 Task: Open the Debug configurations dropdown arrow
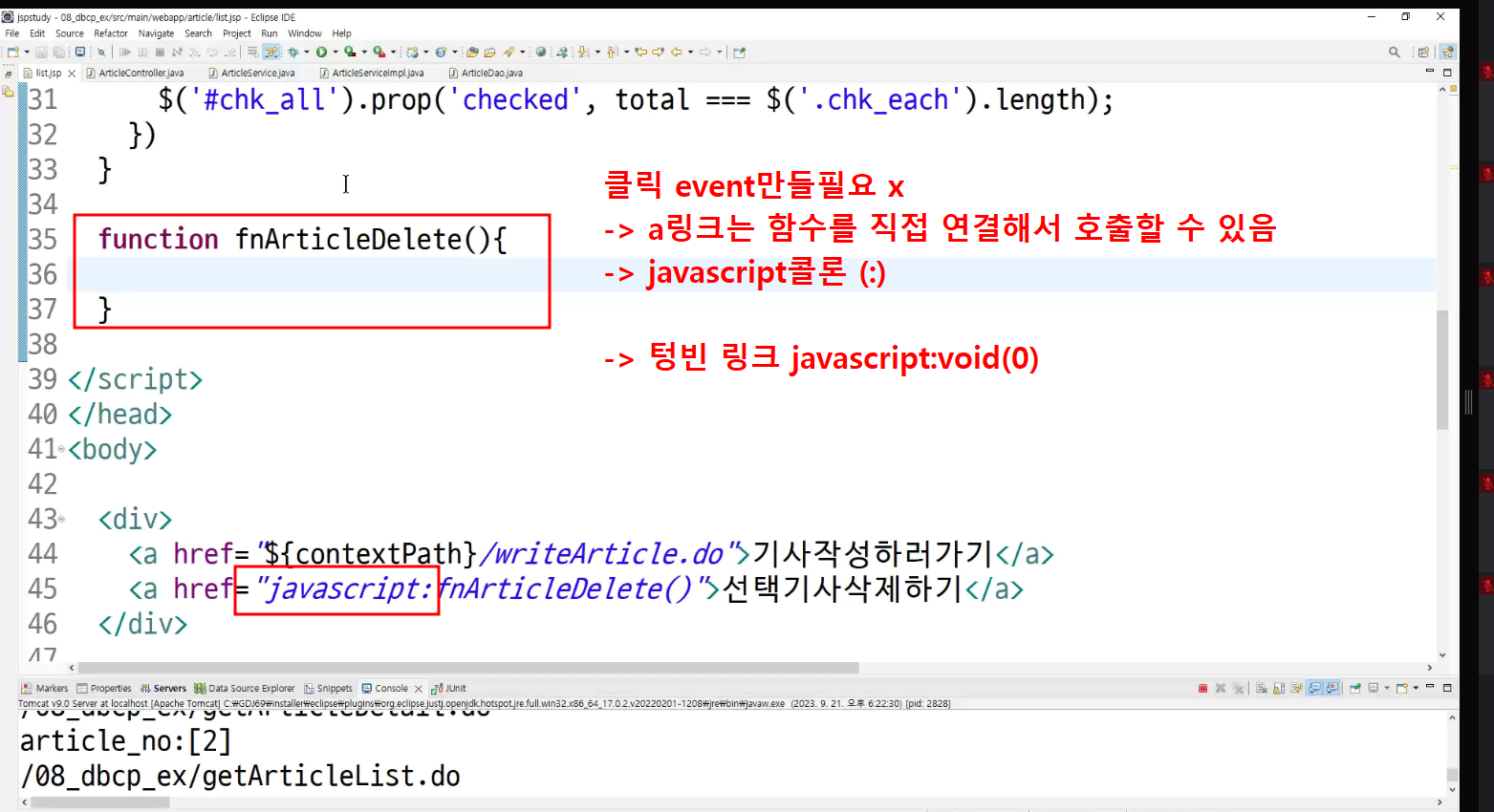click(x=306, y=53)
